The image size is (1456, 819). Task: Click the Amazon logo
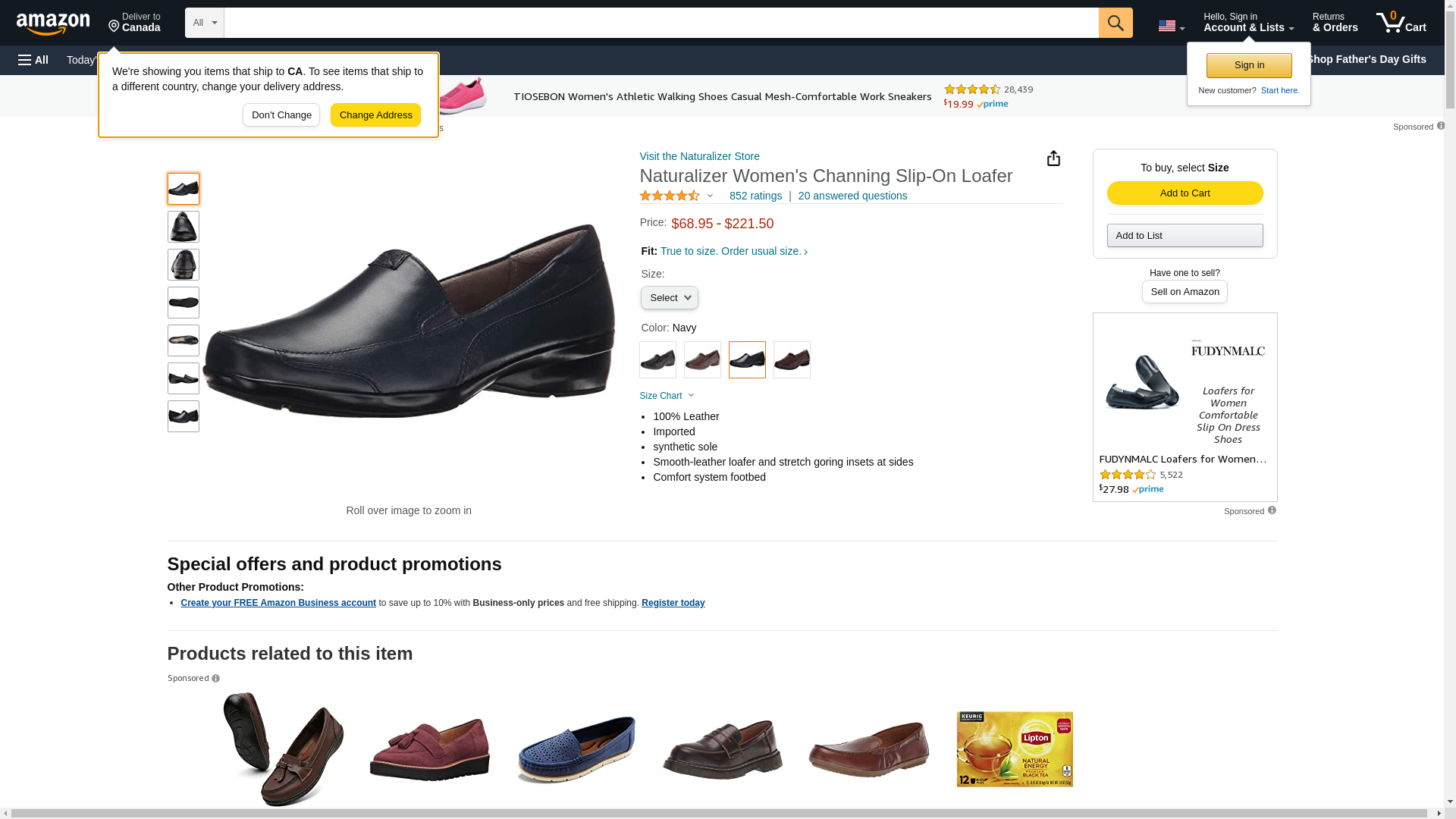(x=53, y=24)
